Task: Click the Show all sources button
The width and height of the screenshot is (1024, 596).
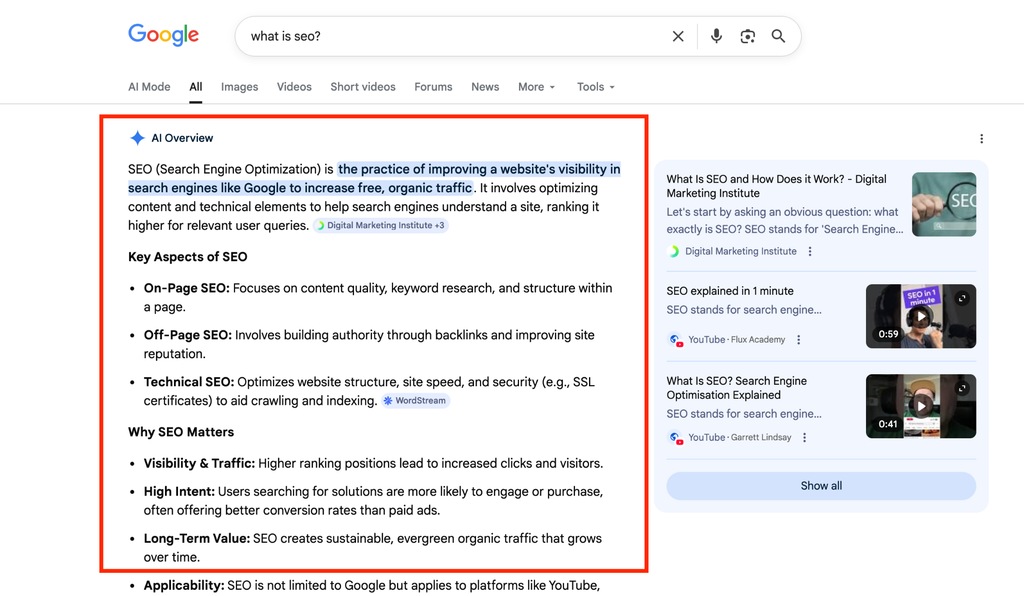Action: pos(821,486)
